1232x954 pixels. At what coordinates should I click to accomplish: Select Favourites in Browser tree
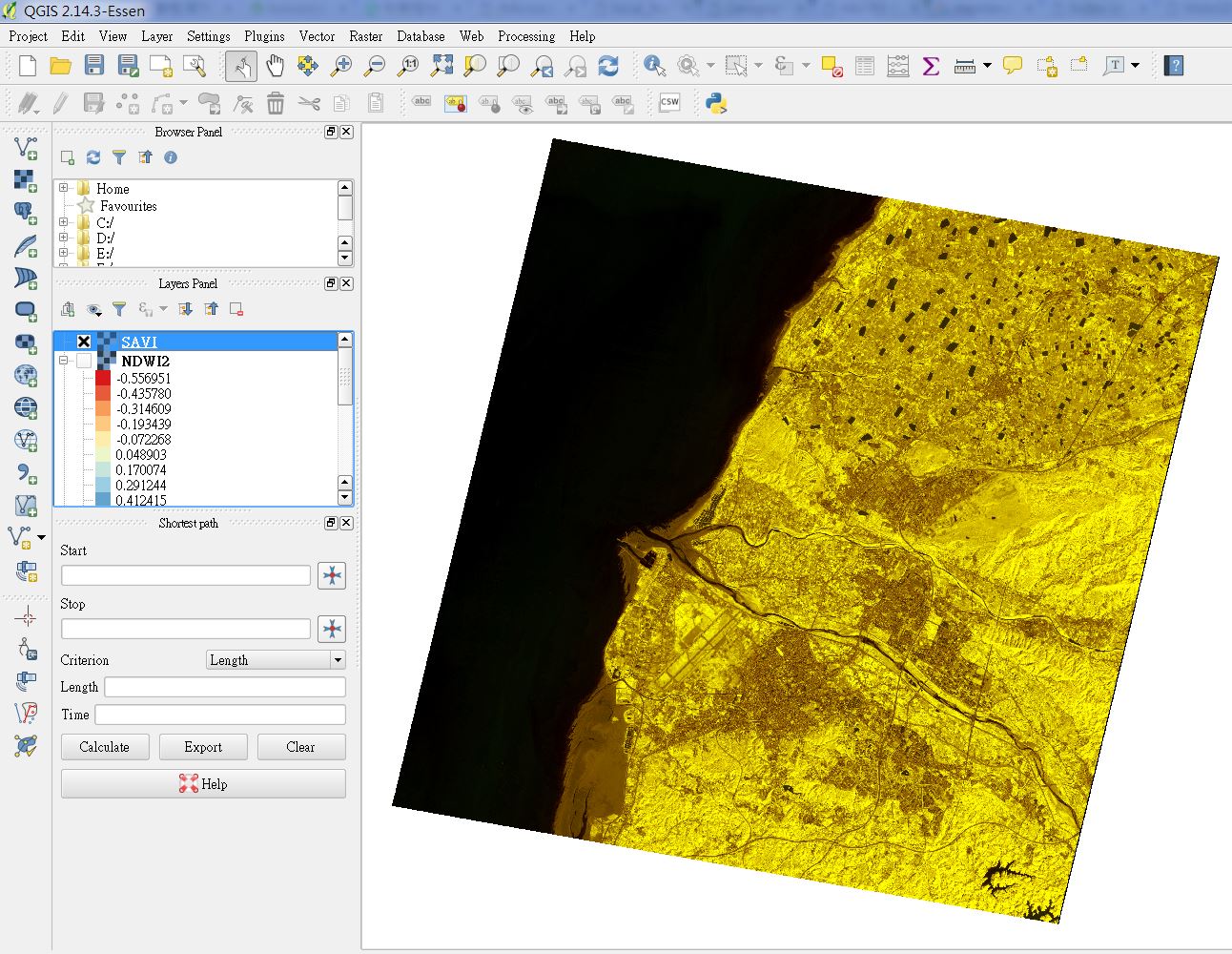click(x=129, y=206)
